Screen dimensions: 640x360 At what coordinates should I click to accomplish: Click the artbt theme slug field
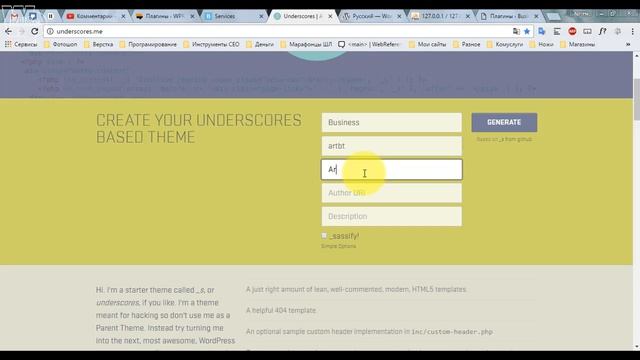(x=391, y=146)
